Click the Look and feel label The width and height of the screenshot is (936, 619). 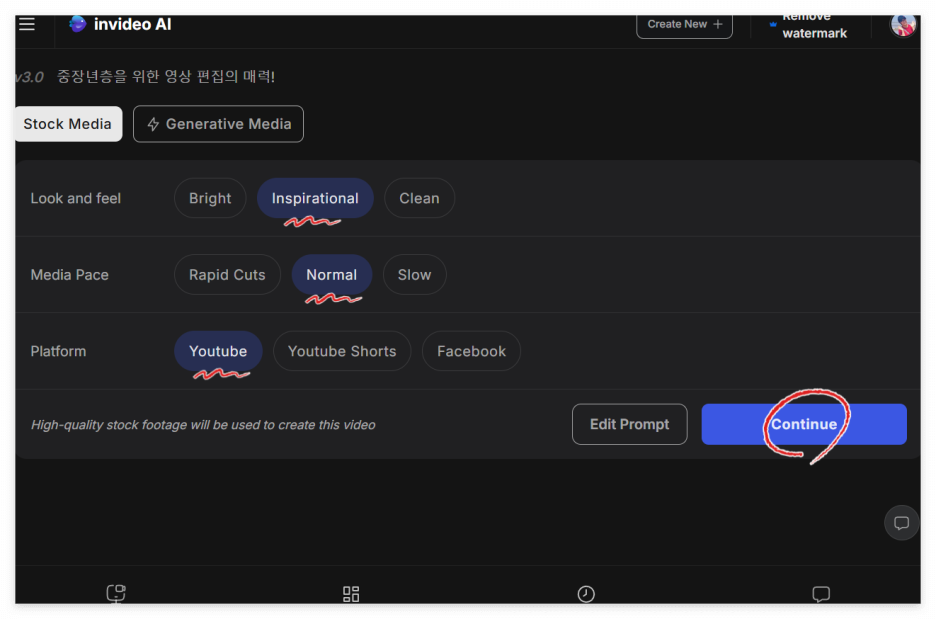76,198
